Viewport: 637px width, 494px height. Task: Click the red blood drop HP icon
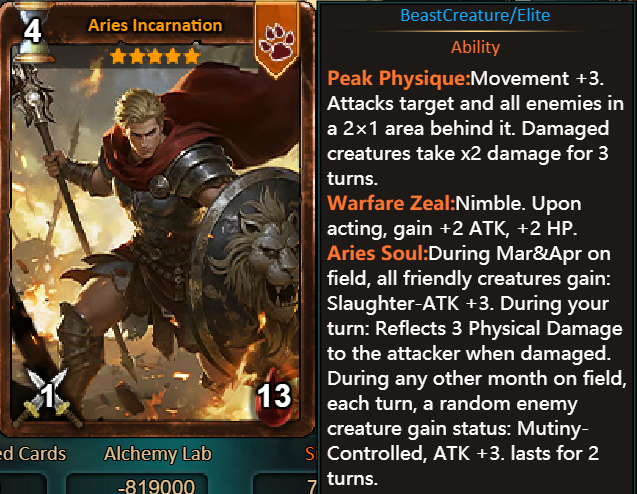pos(274,396)
